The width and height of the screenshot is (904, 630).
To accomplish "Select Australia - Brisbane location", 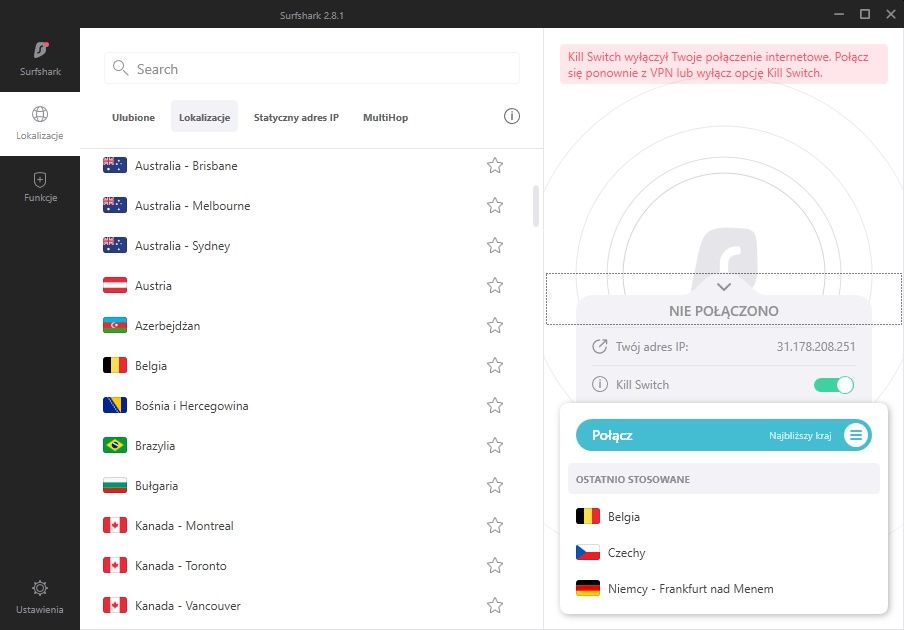I will click(311, 166).
